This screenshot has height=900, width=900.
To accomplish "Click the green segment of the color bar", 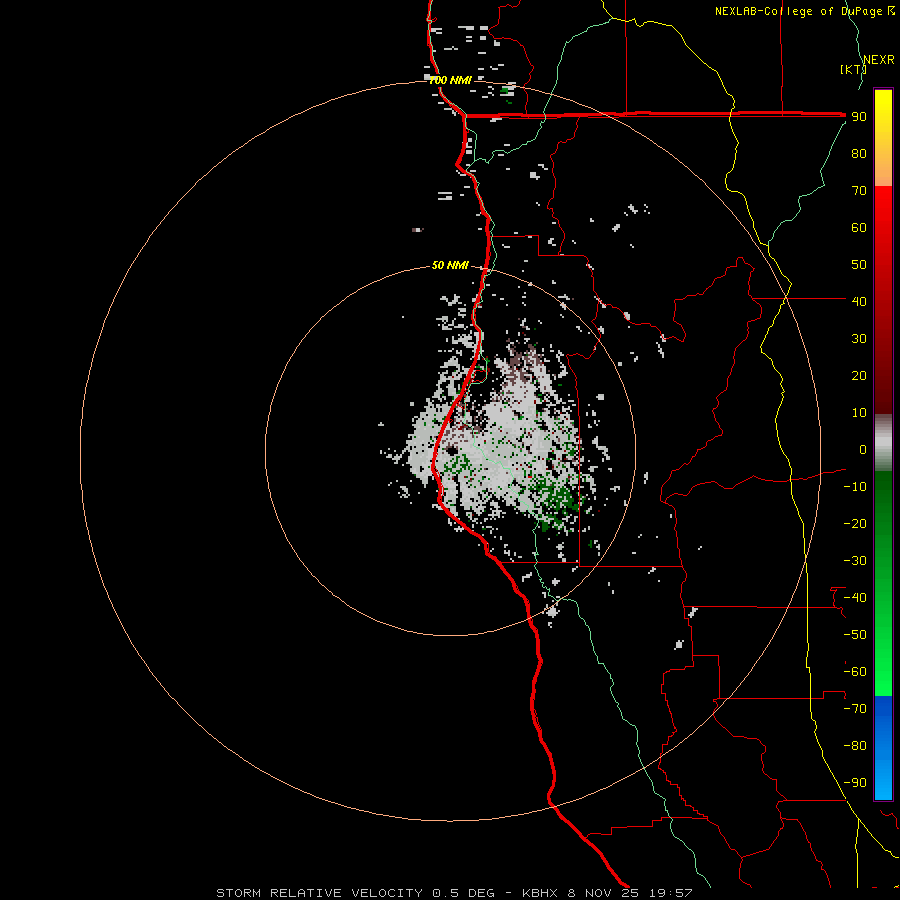I will [883, 584].
